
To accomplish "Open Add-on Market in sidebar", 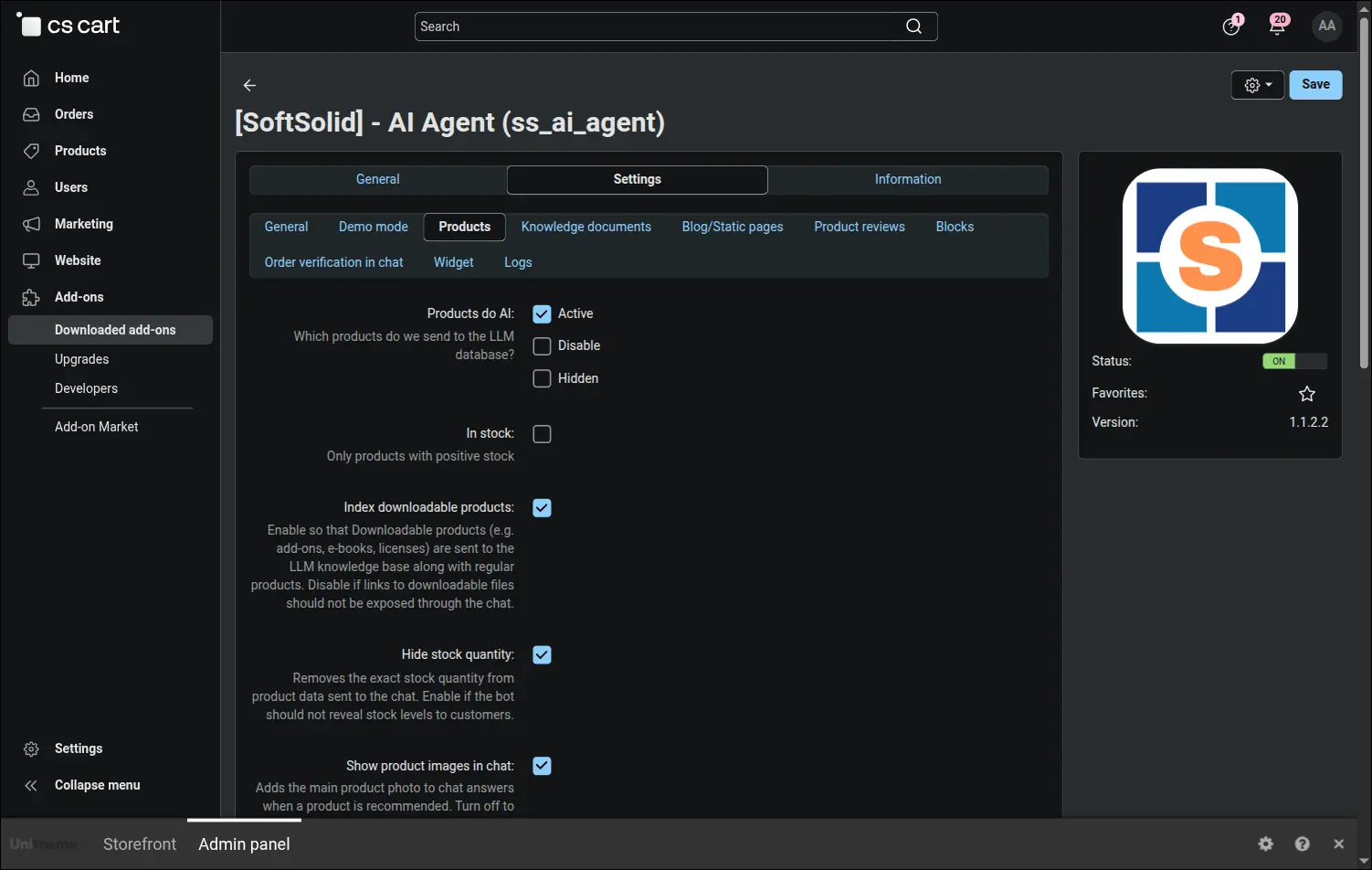I will click(x=96, y=427).
